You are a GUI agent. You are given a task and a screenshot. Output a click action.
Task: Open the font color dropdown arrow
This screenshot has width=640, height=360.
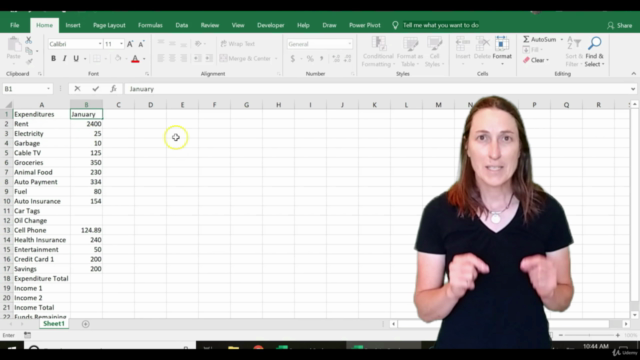coord(144,59)
